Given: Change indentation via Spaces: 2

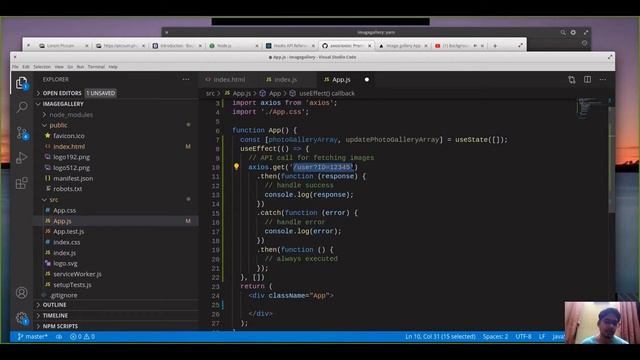Looking at the screenshot, I should pyautogui.click(x=495, y=337).
